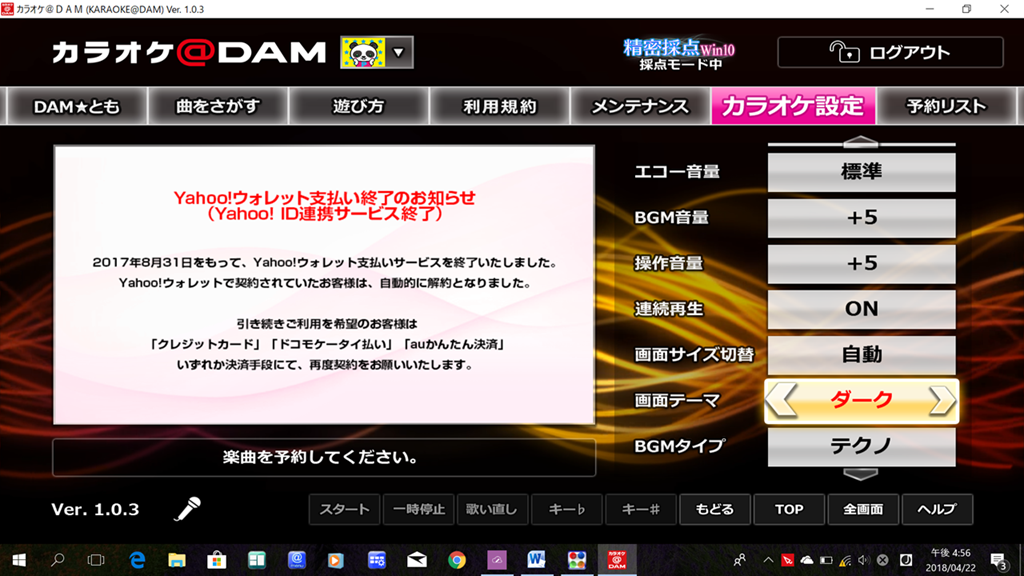Open the Windows Start menu
Image resolution: width=1024 pixels, height=576 pixels.
tap(19, 560)
